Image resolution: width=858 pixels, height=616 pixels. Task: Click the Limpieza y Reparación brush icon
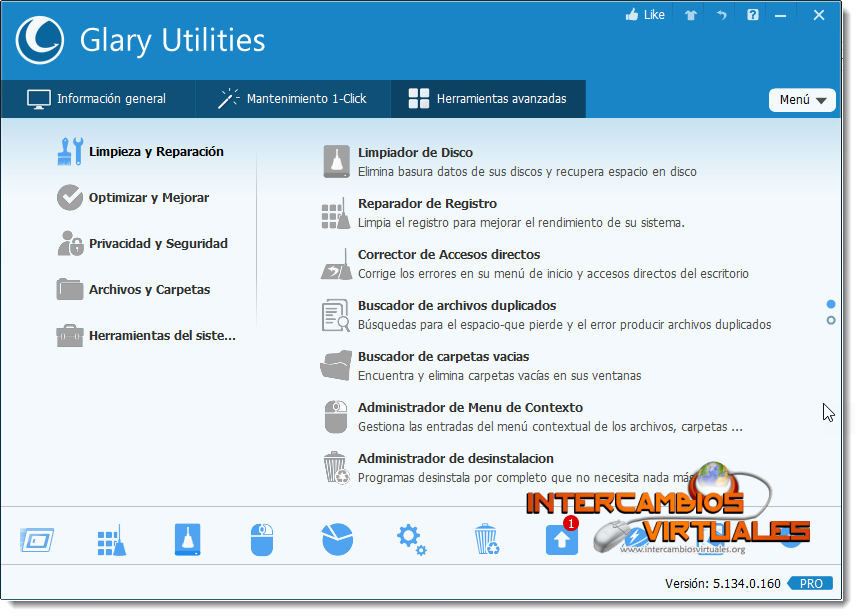[x=70, y=152]
